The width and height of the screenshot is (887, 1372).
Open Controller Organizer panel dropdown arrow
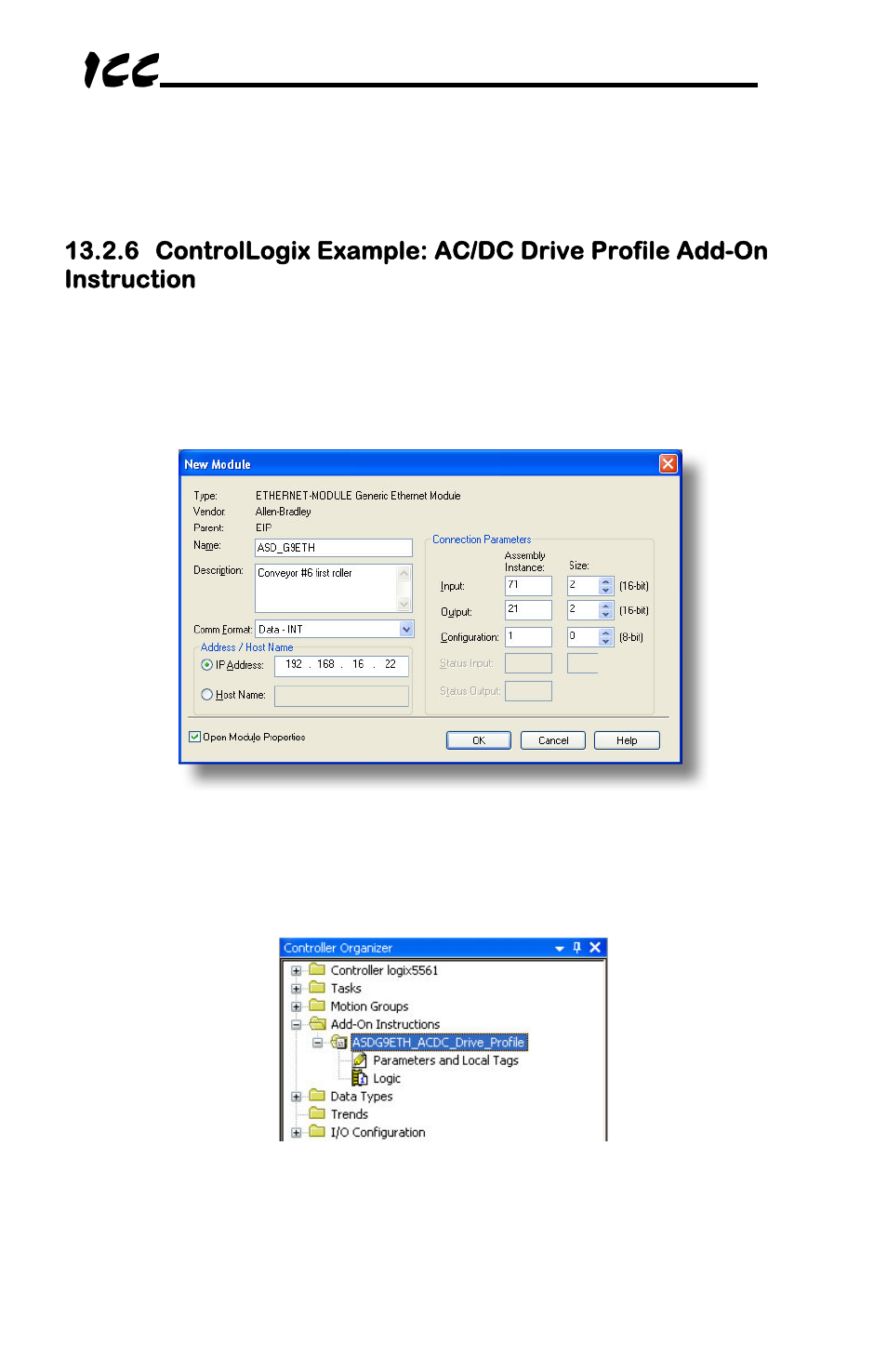click(560, 948)
